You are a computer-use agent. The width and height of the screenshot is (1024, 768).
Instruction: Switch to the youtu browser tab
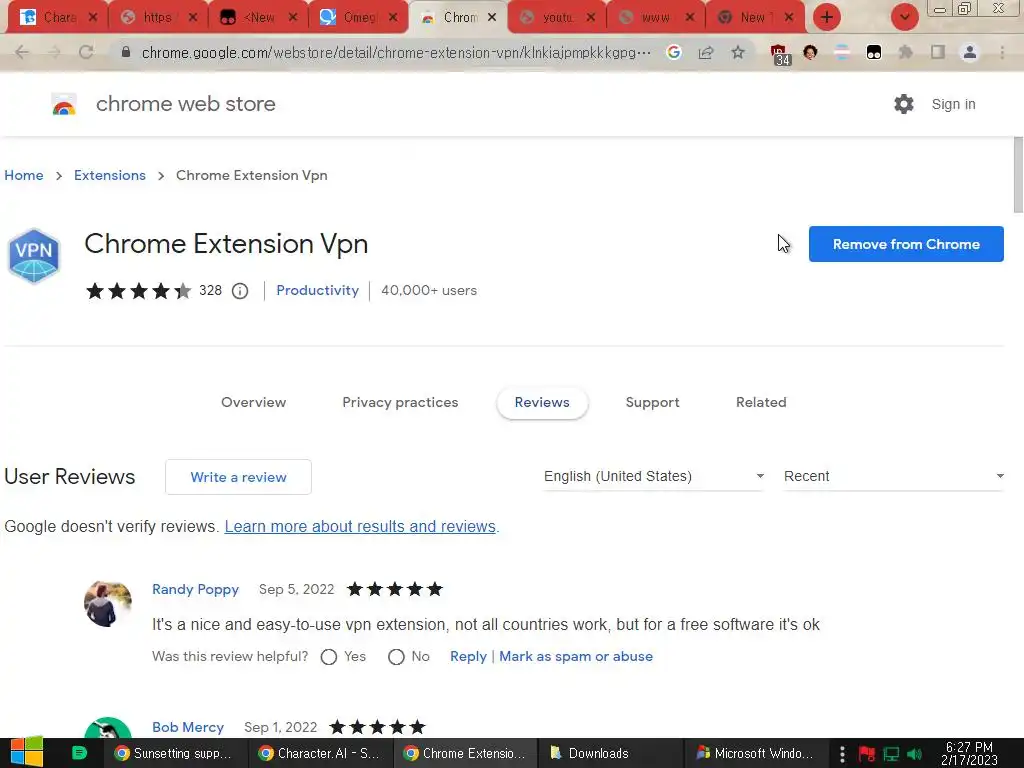[555, 18]
